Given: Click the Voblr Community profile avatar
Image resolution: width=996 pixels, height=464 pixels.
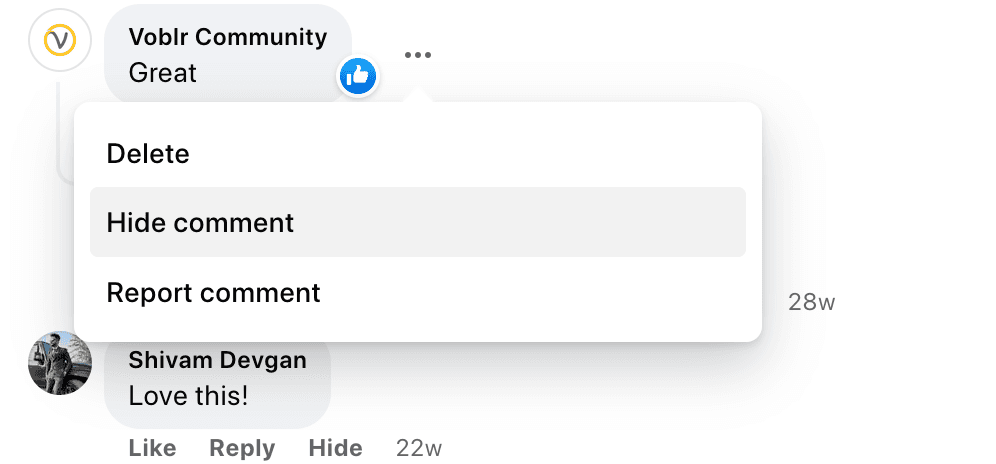Looking at the screenshot, I should click(x=60, y=41).
